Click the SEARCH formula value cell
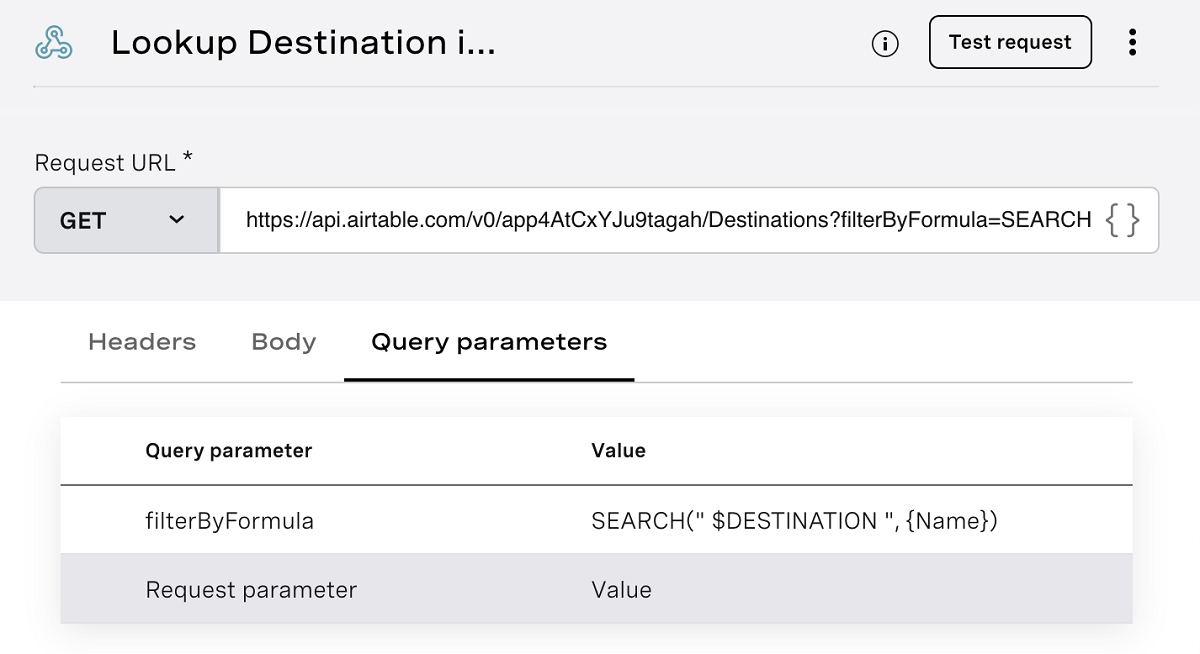 [795, 521]
